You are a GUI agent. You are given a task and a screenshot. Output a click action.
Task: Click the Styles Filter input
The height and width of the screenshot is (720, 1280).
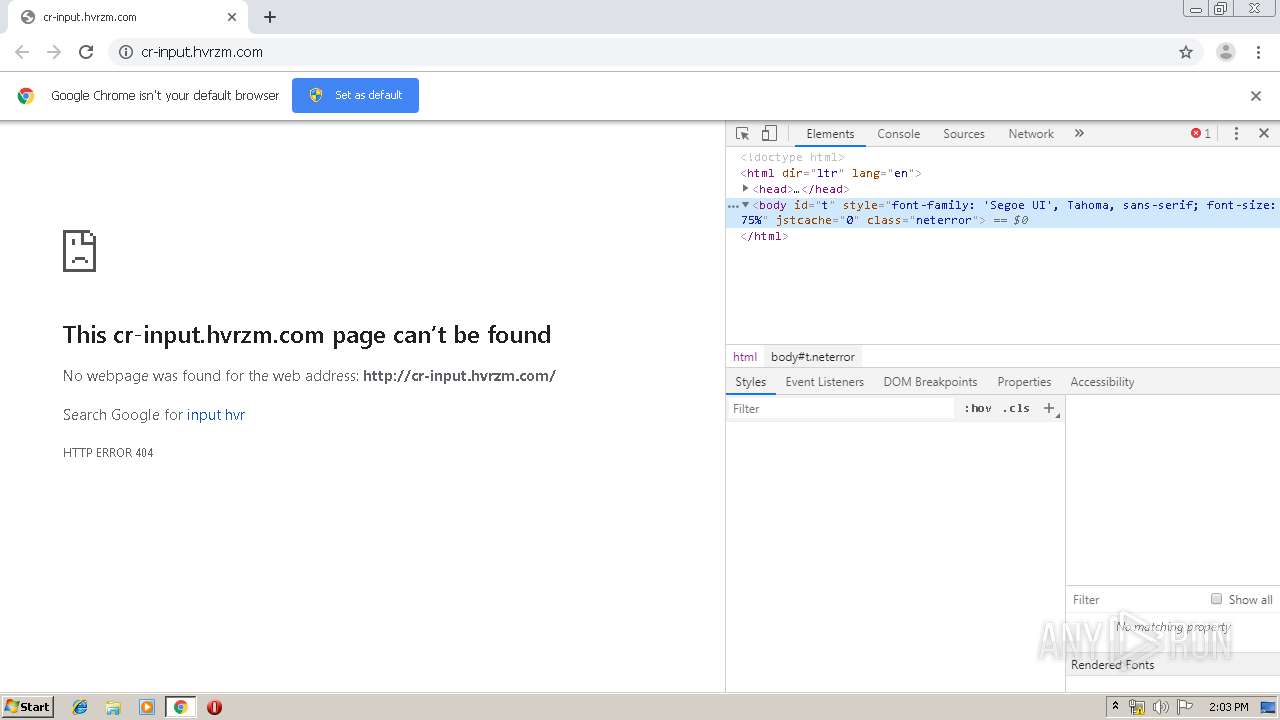[840, 408]
